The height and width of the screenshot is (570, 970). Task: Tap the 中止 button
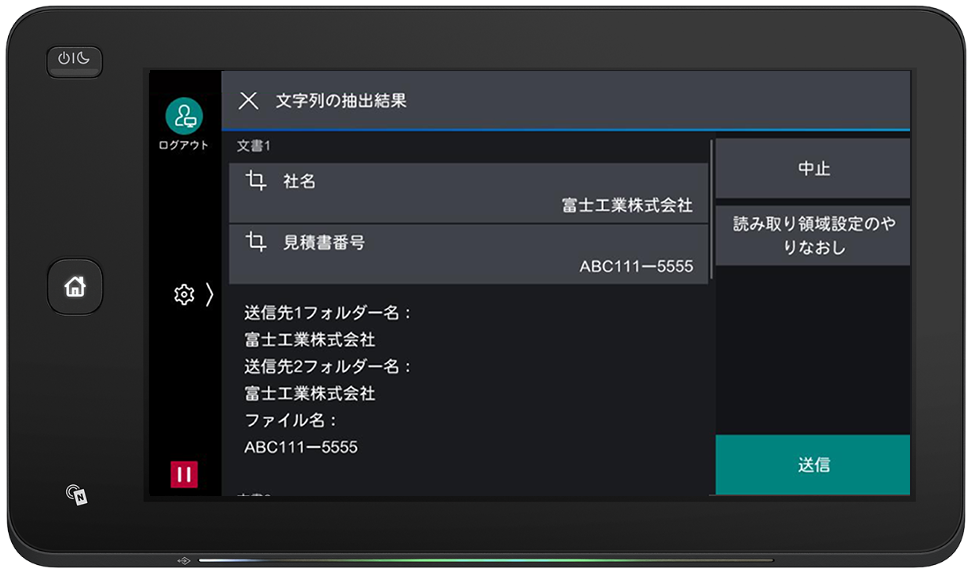tap(812, 168)
